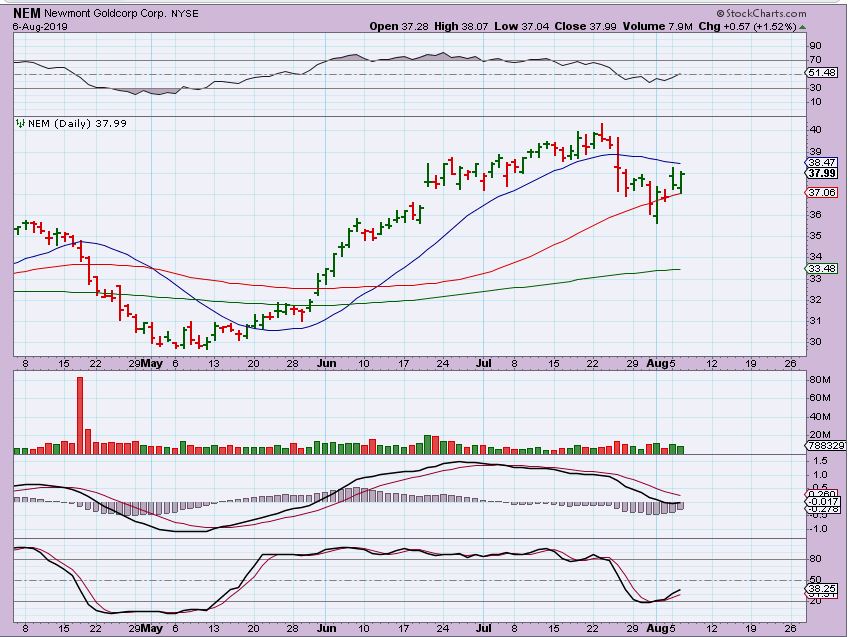
Task: Click the Jul label on bottom date axis
Action: pyautogui.click(x=484, y=628)
